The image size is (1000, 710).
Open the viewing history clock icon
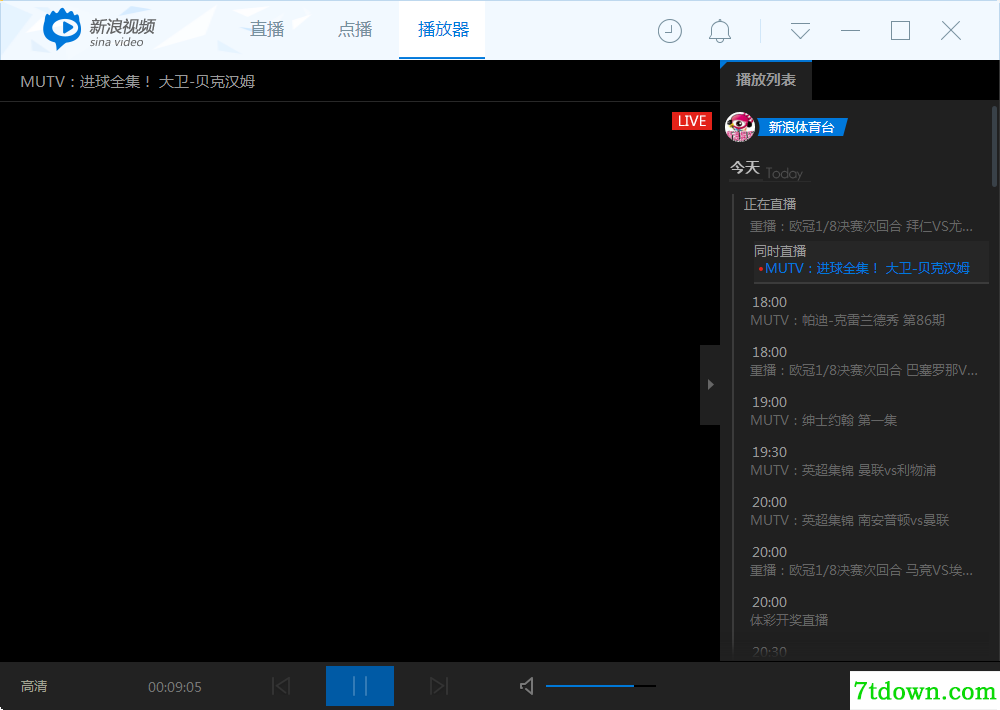(670, 31)
